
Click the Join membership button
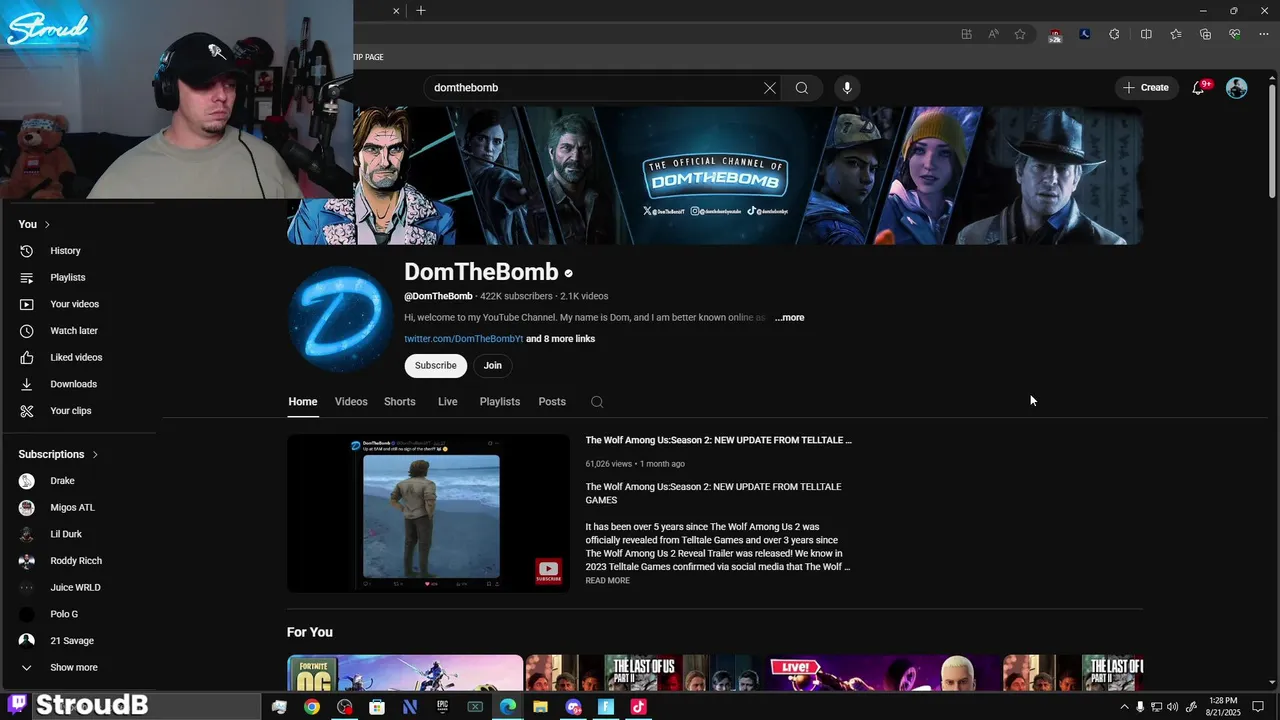(x=493, y=366)
